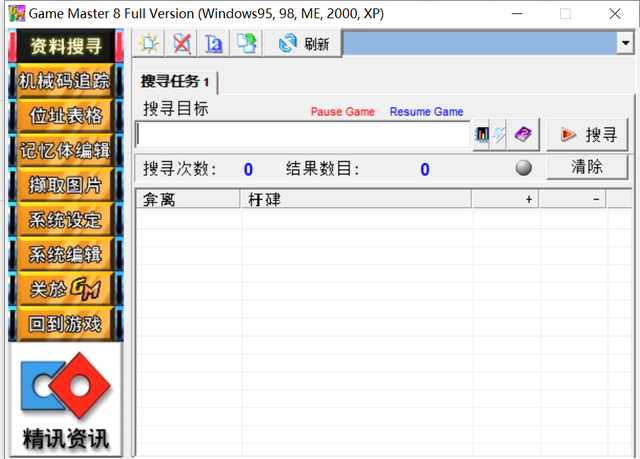This screenshot has height=459, width=640.
Task: Click the 清除 clear button
Action: (587, 167)
